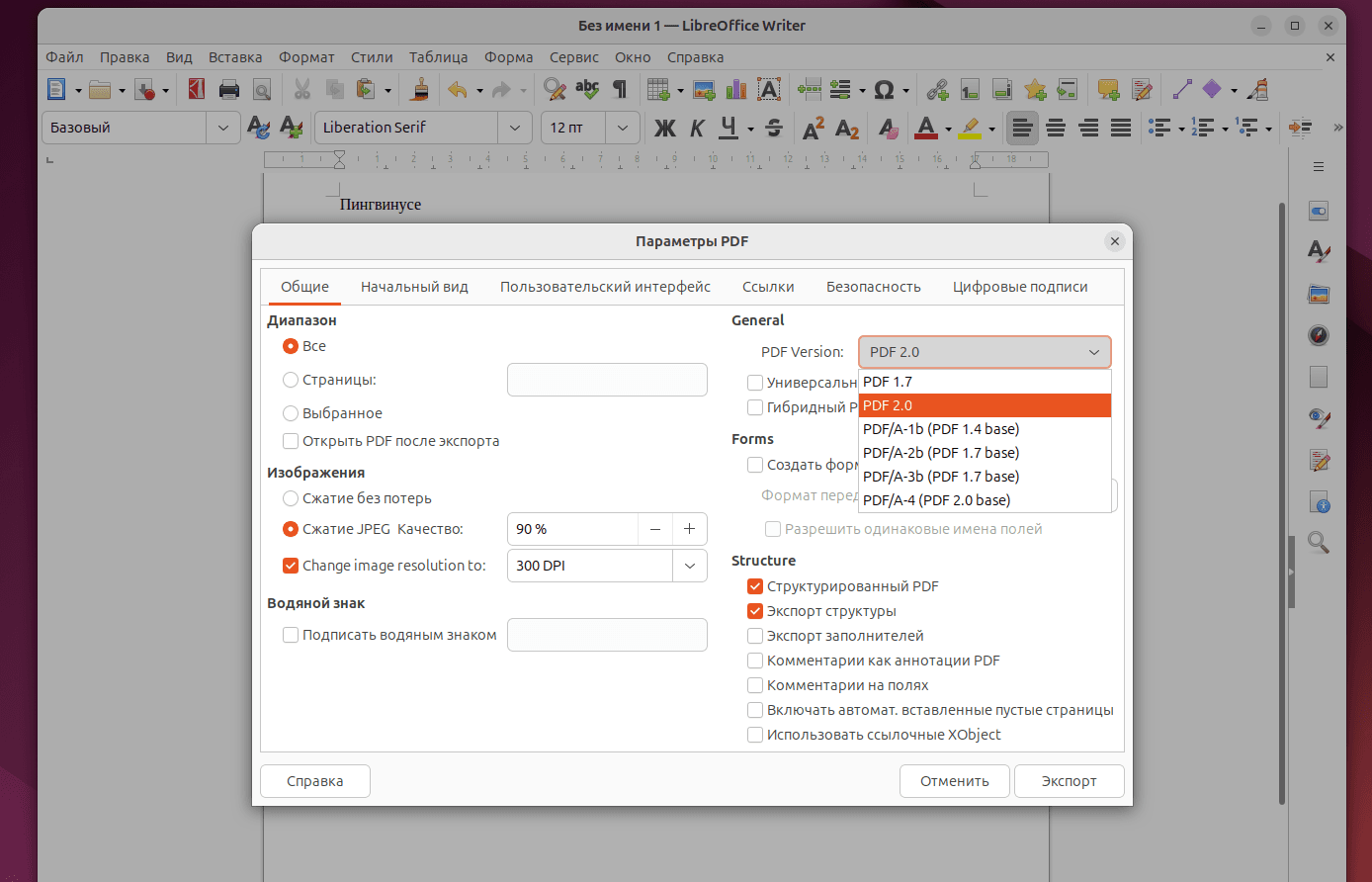Click the Print icon in toolbar
Image resolution: width=1372 pixels, height=882 pixels.
point(229,90)
